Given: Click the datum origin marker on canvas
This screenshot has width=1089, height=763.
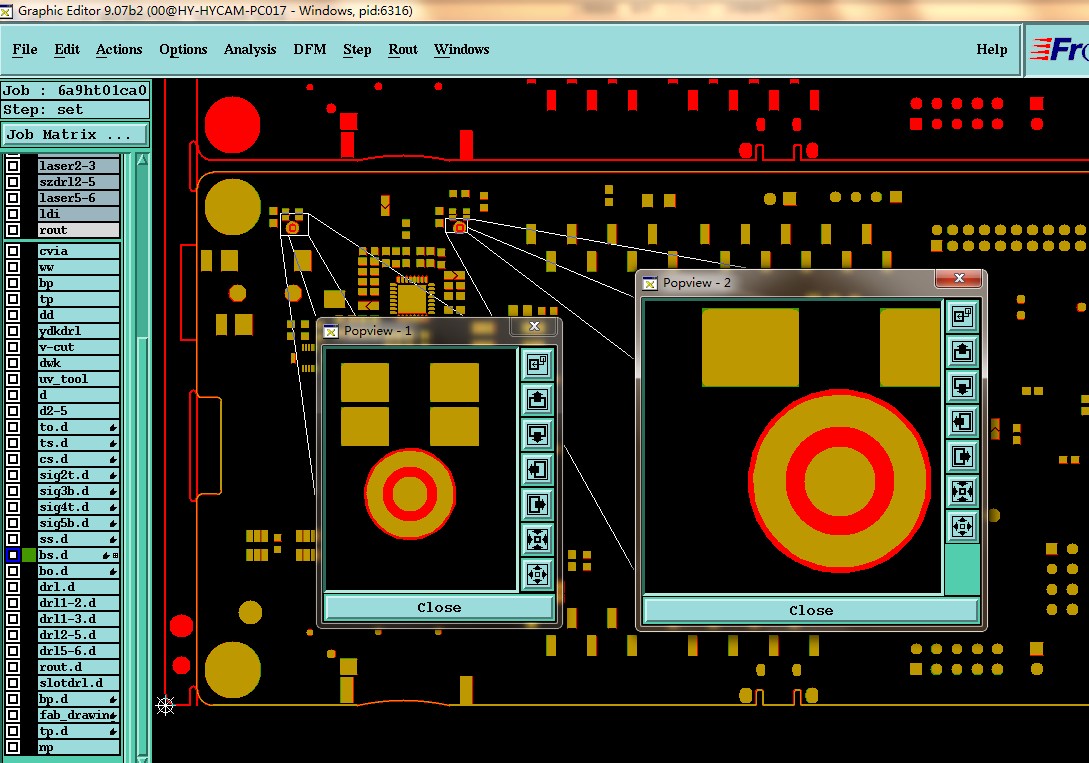Looking at the screenshot, I should (x=165, y=706).
